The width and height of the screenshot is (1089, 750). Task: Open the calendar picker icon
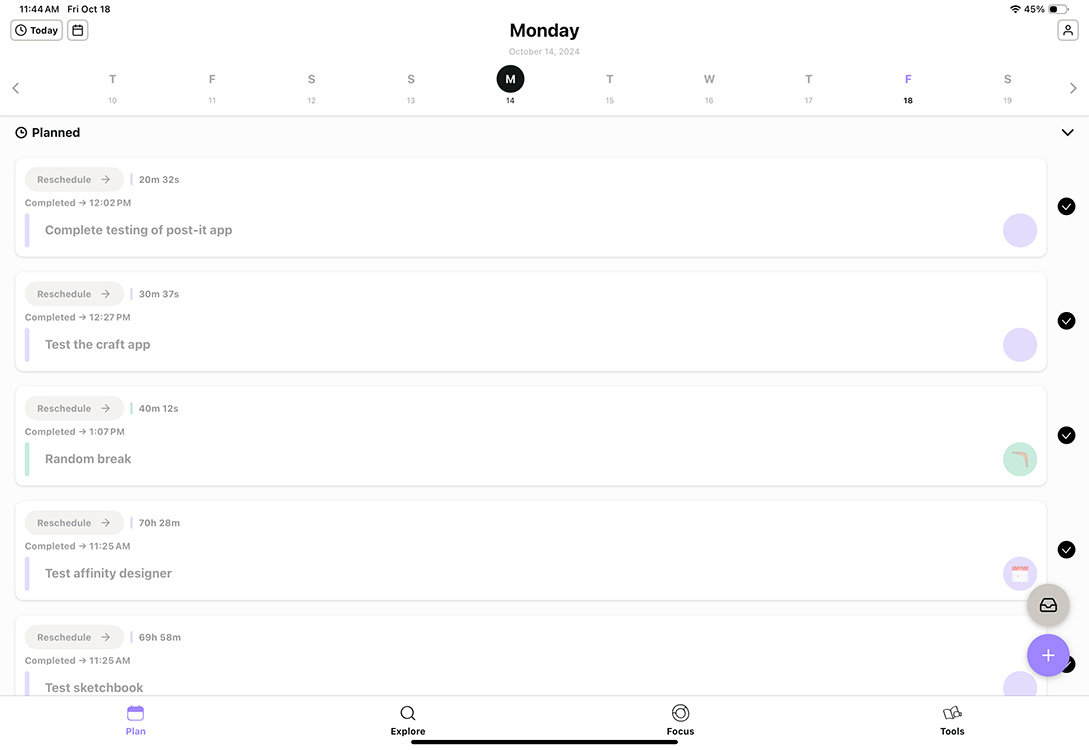click(x=77, y=30)
